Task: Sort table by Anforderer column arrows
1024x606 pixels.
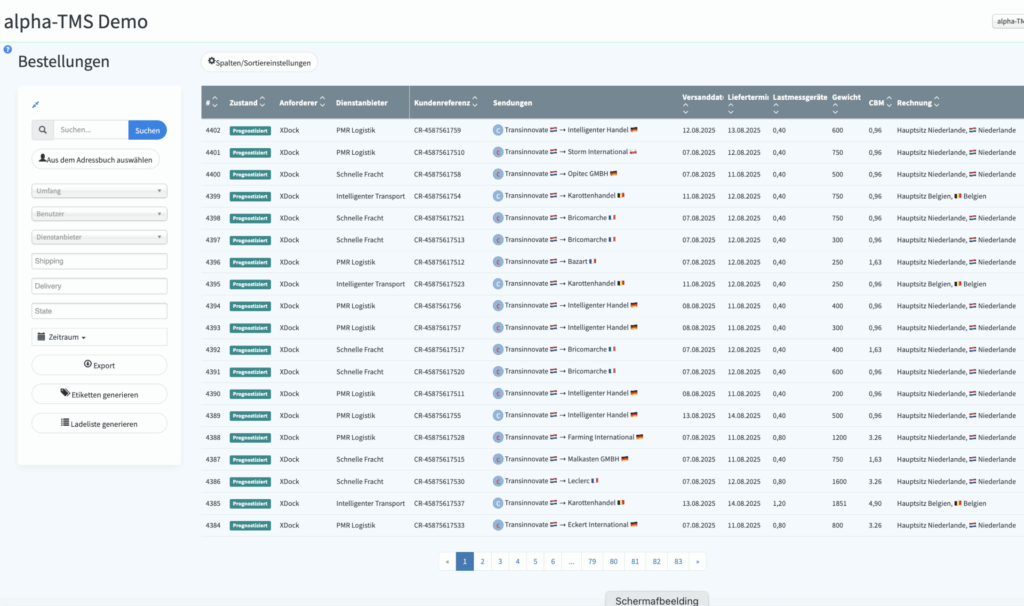Action: tap(322, 102)
